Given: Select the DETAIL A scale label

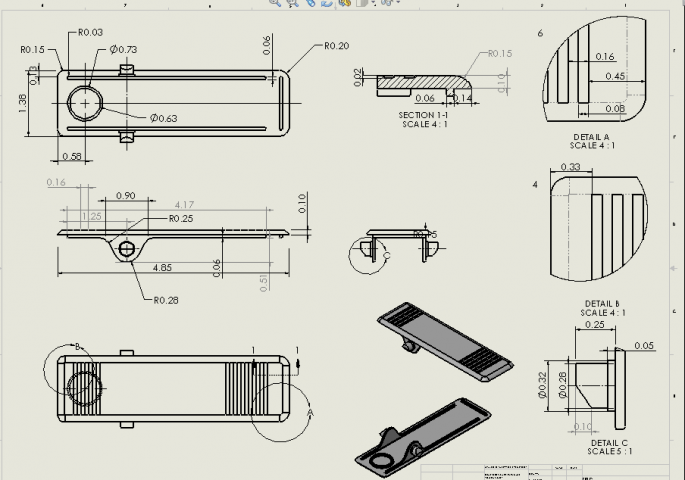Looking at the screenshot, I should coord(592,145).
